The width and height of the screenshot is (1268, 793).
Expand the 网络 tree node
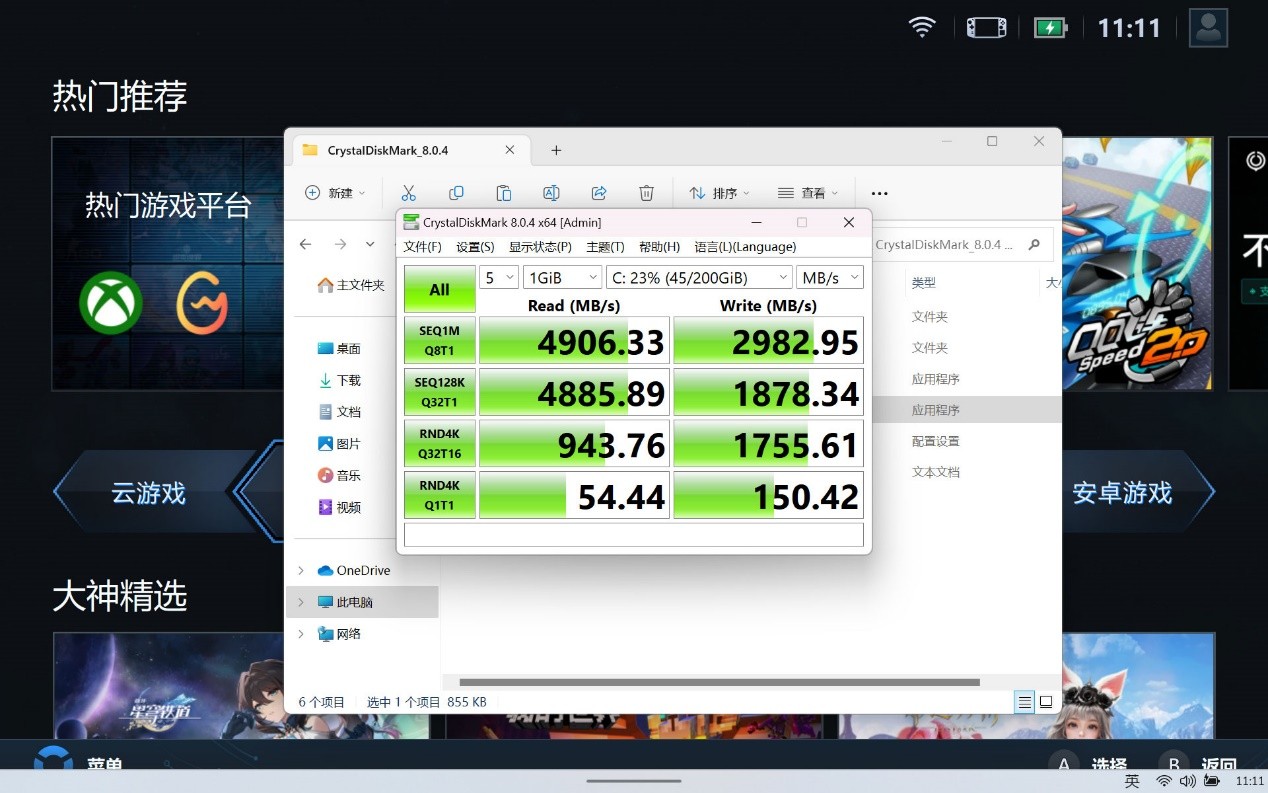point(301,634)
